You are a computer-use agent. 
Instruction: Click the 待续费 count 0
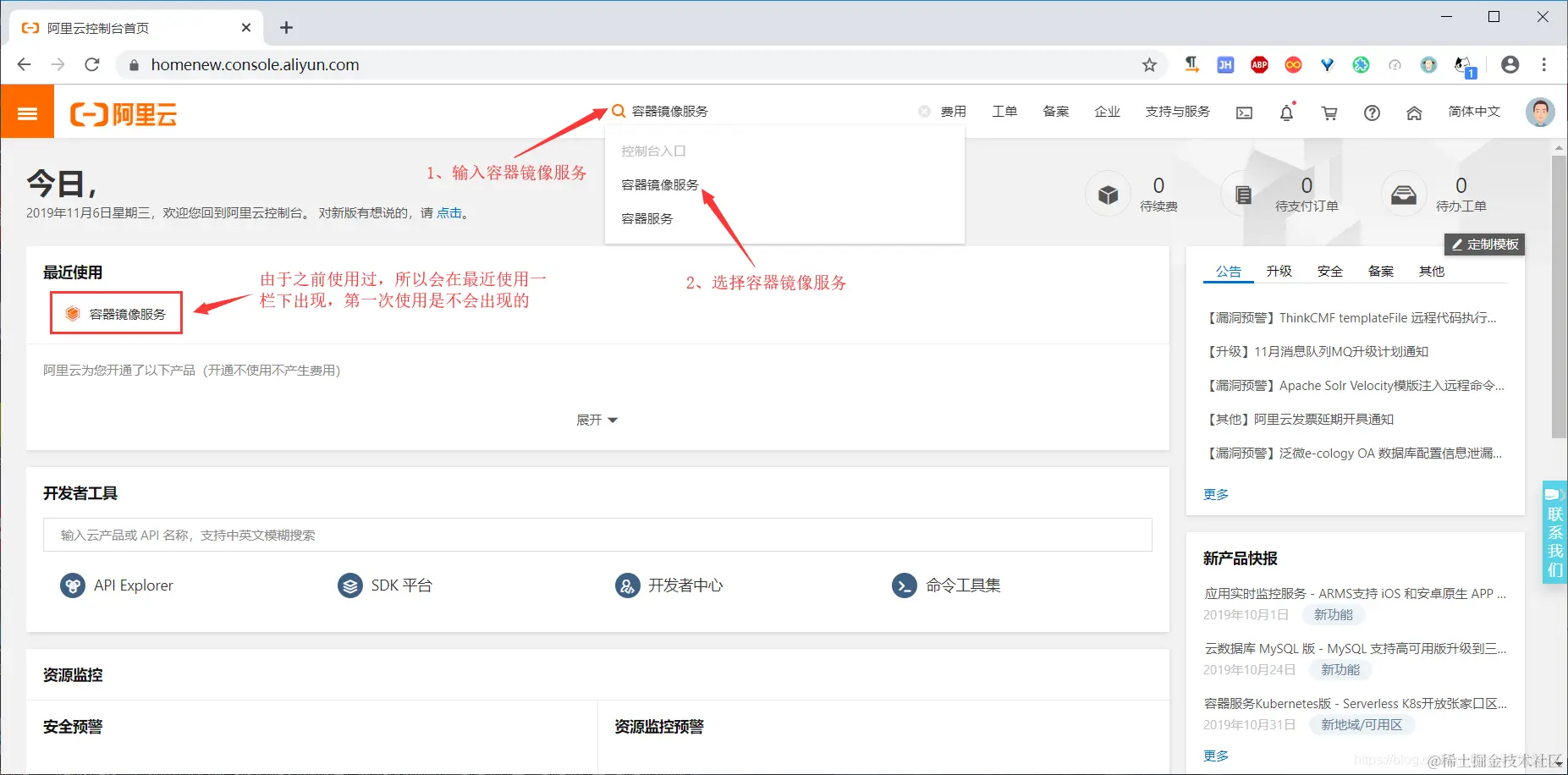point(1158,185)
